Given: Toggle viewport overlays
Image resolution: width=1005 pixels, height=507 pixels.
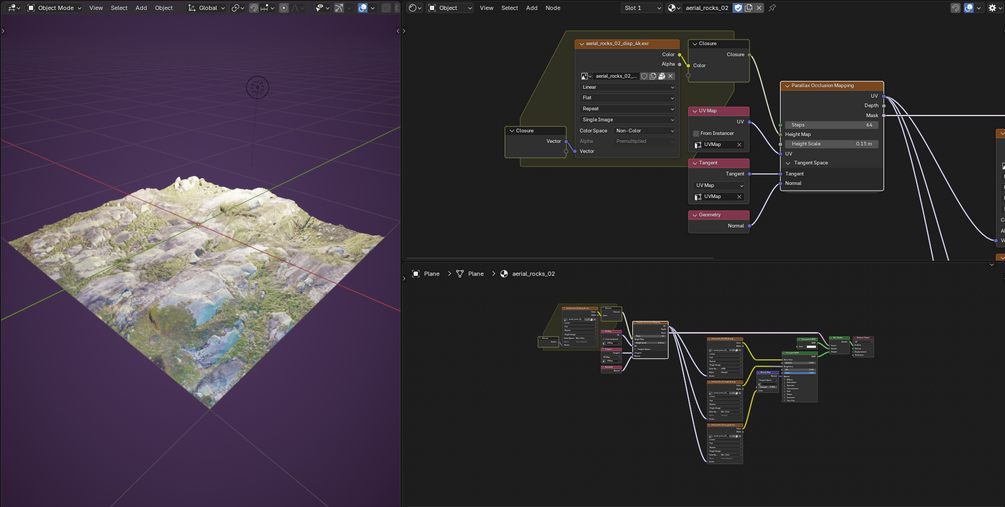Looking at the screenshot, I should pyautogui.click(x=363, y=8).
